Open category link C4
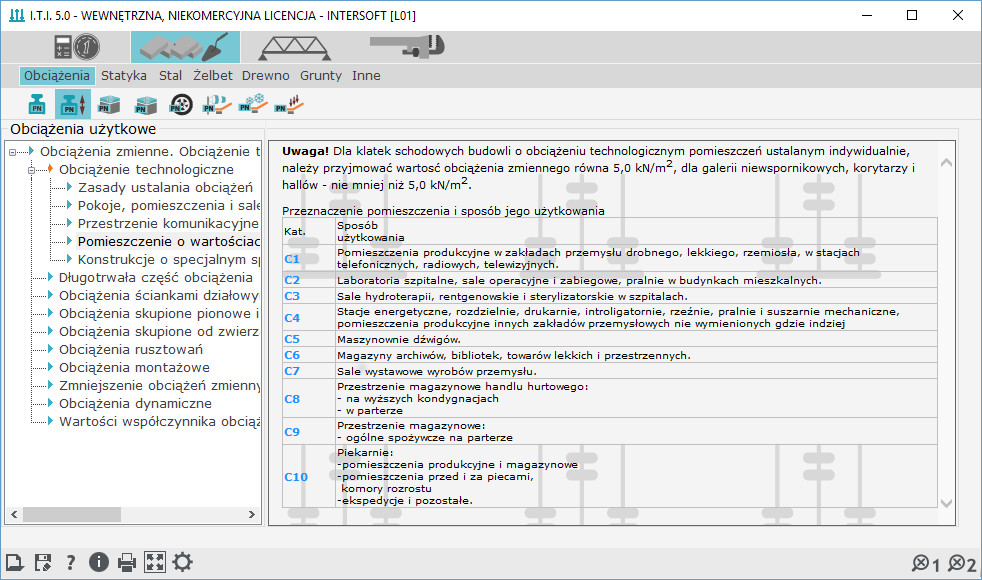This screenshot has height=580, width=982. 292,318
